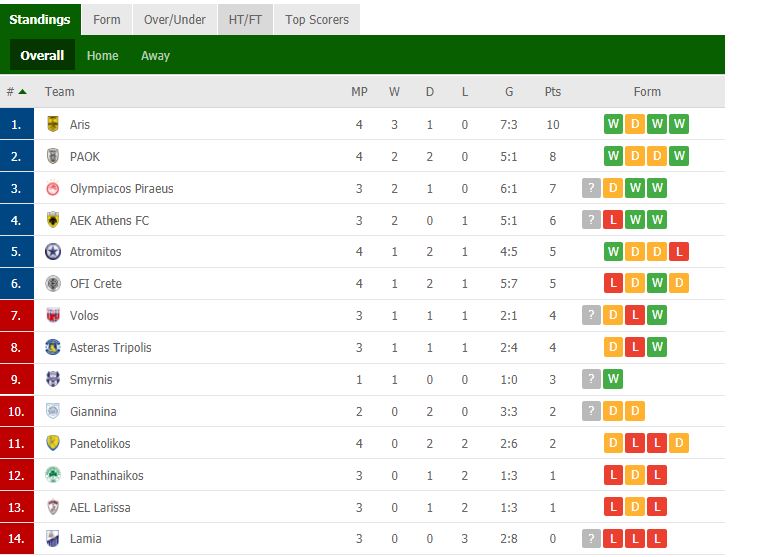Show Home standings only
Image resolution: width=761 pixels, height=557 pixels.
(102, 56)
